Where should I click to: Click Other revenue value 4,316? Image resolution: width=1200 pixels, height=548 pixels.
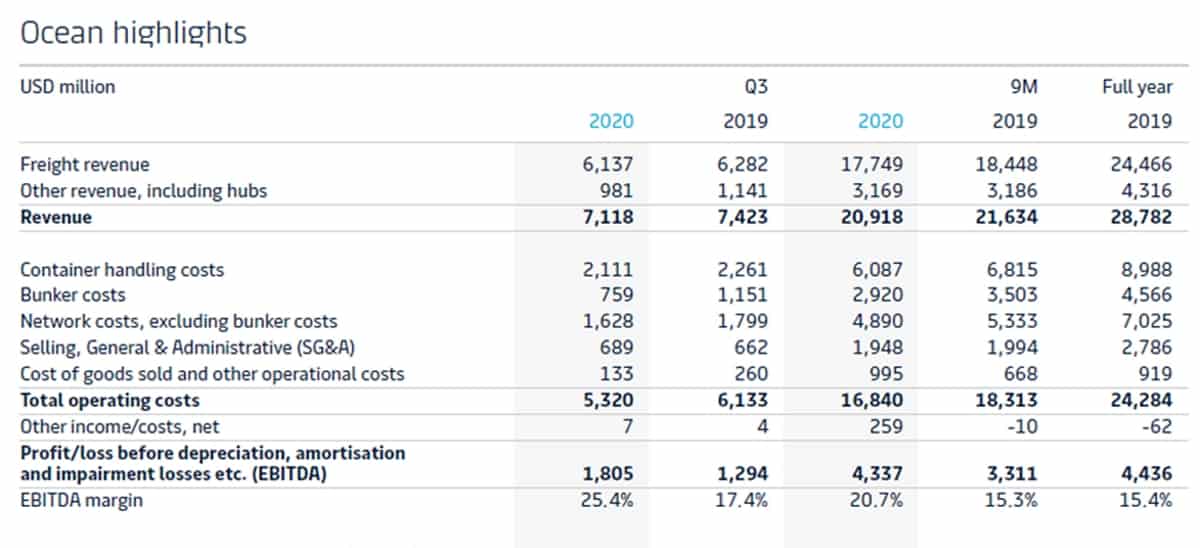[x=1145, y=190]
